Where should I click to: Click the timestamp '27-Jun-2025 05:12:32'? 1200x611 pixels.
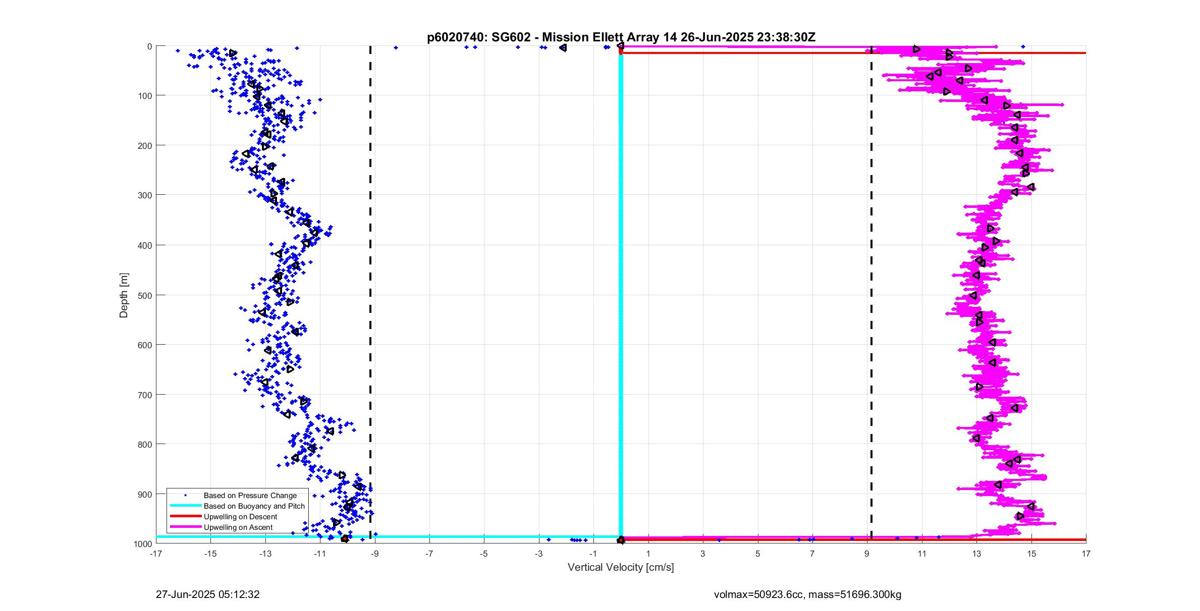coord(208,594)
